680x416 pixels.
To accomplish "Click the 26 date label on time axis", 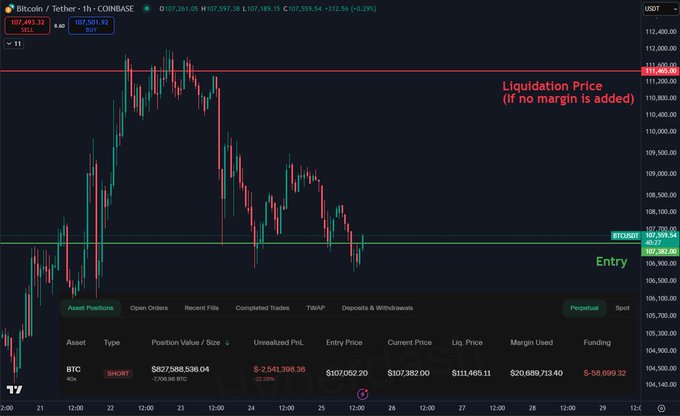I will coord(392,408).
